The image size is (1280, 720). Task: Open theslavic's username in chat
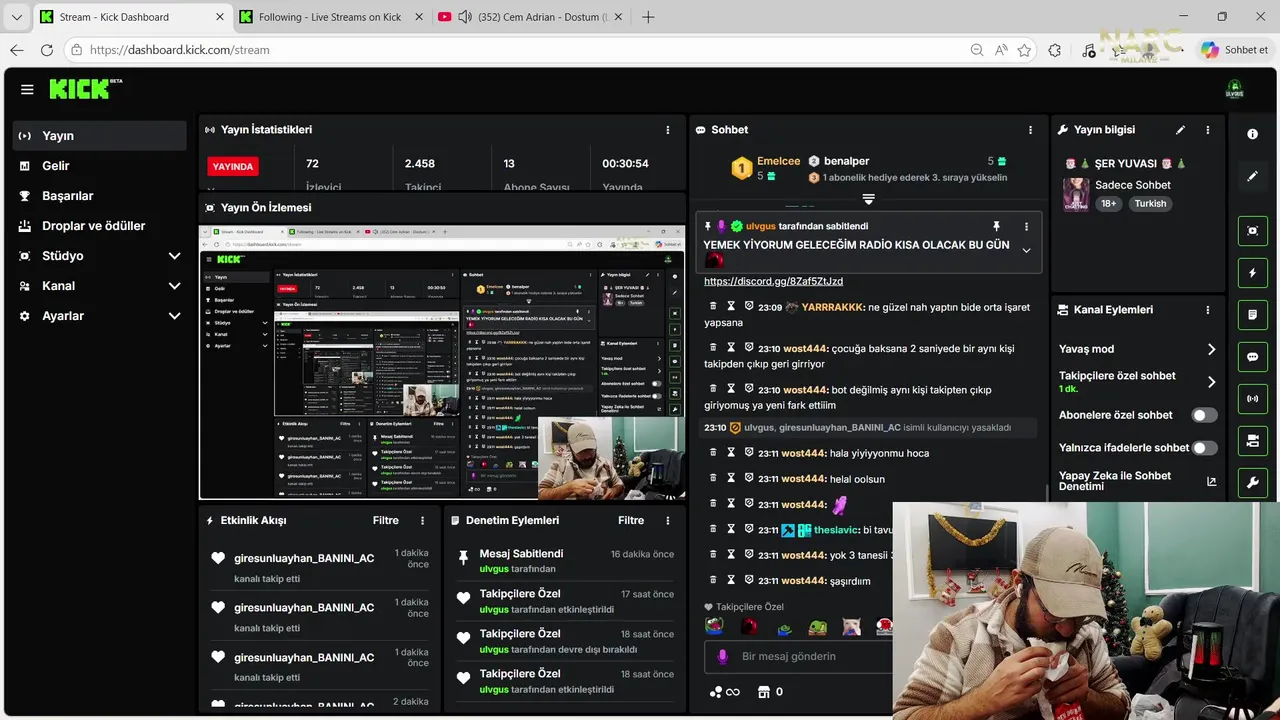point(836,530)
